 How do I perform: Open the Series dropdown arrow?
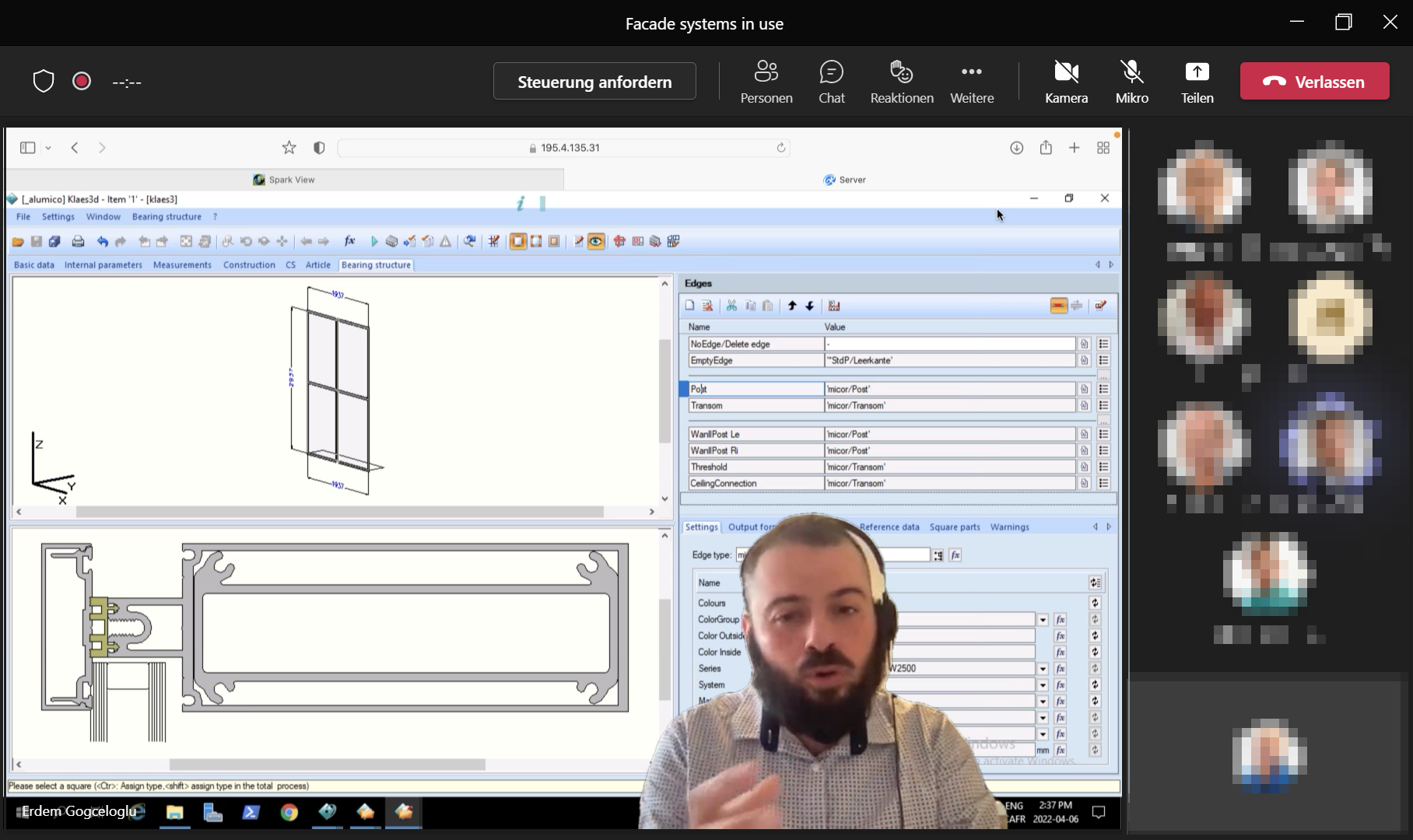(x=1043, y=669)
